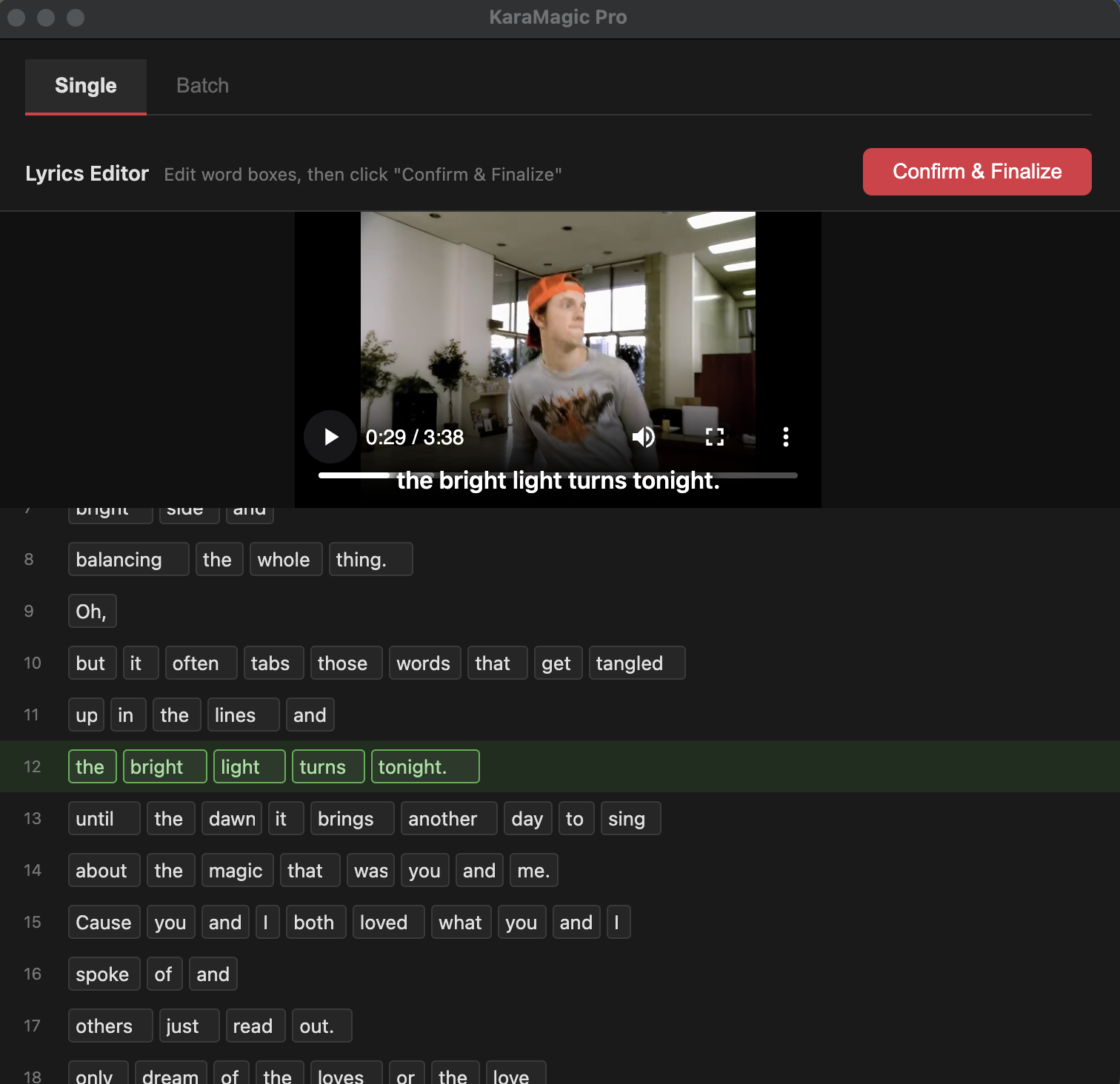Click the Confirm & Finalize button
Image resolution: width=1120 pixels, height=1084 pixels.
[x=977, y=172]
